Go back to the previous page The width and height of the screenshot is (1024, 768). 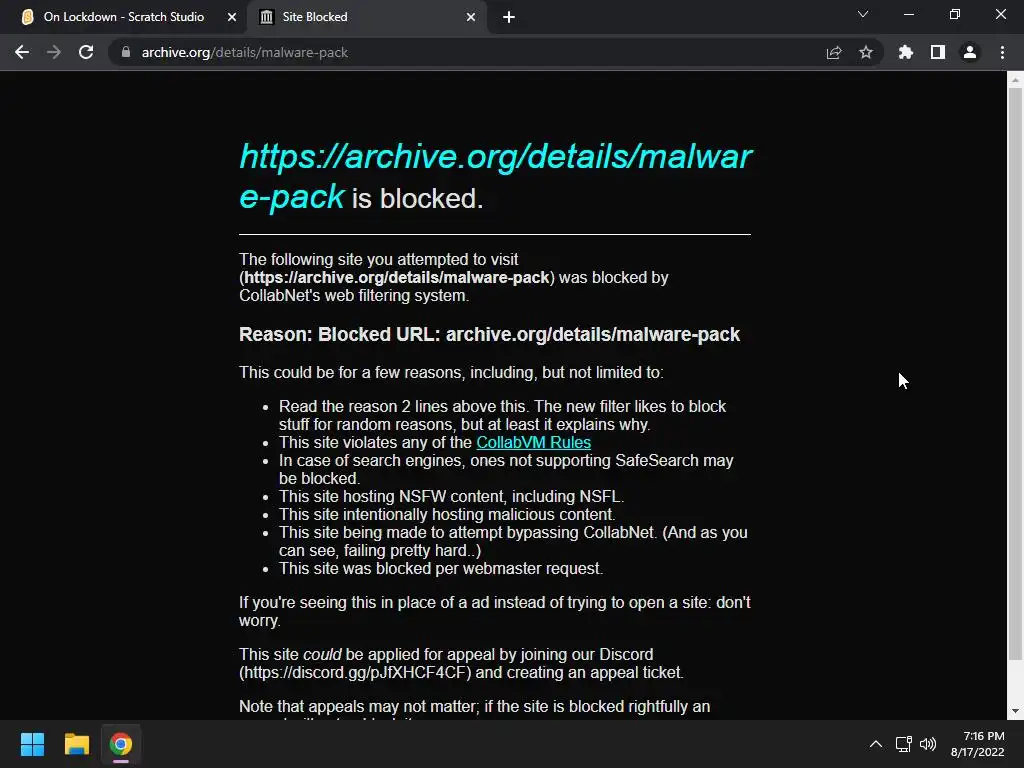(x=22, y=52)
